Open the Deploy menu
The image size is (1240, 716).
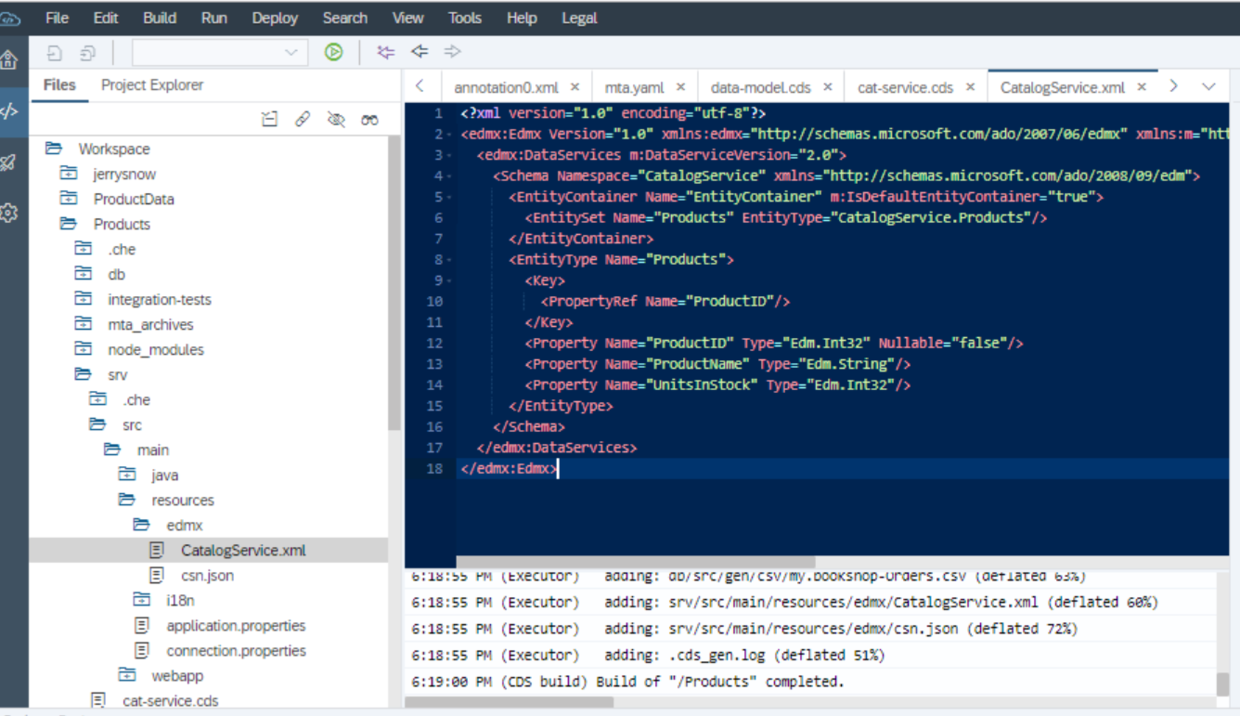tap(275, 18)
